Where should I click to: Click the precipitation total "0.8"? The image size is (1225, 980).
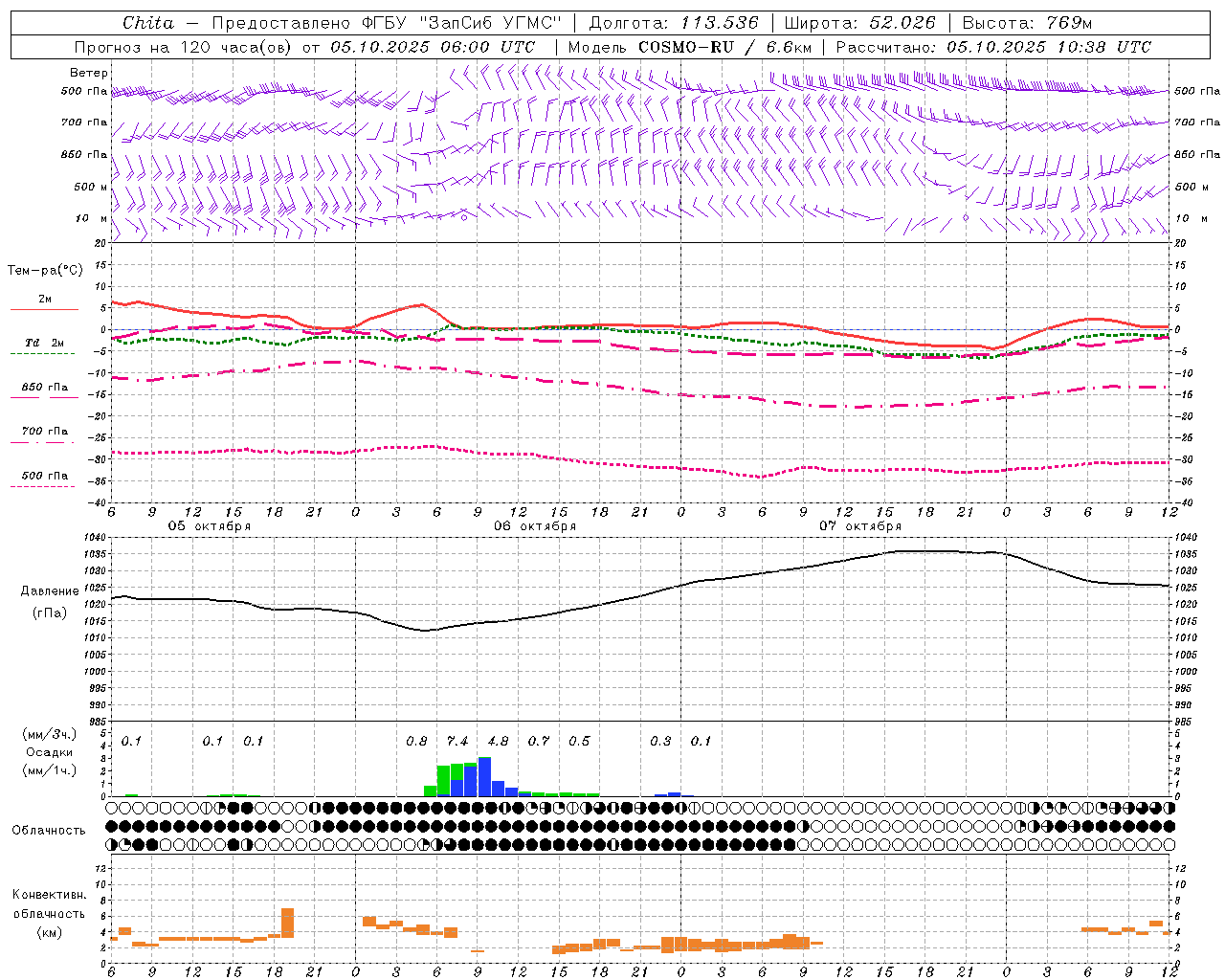416,742
